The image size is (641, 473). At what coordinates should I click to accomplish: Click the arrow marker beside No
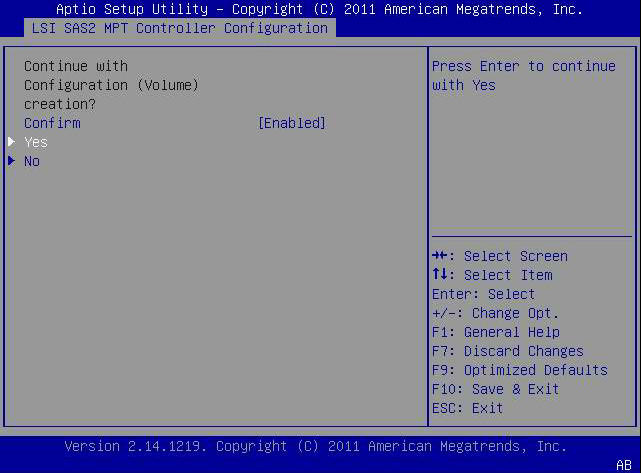[x=11, y=161]
